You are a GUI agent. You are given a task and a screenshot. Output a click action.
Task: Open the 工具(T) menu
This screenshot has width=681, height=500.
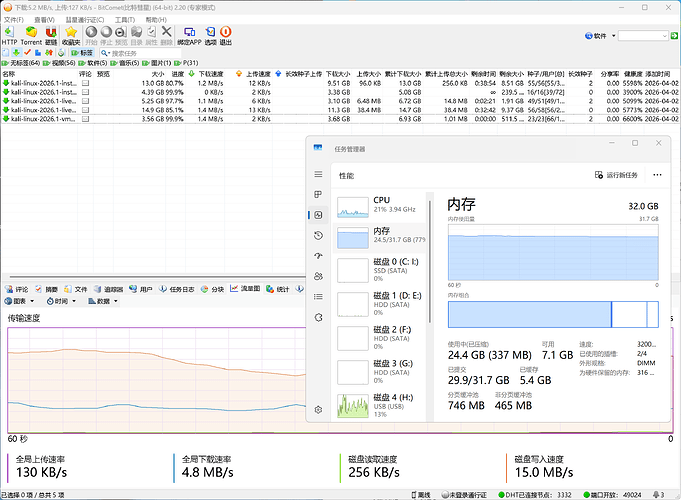[125, 19]
